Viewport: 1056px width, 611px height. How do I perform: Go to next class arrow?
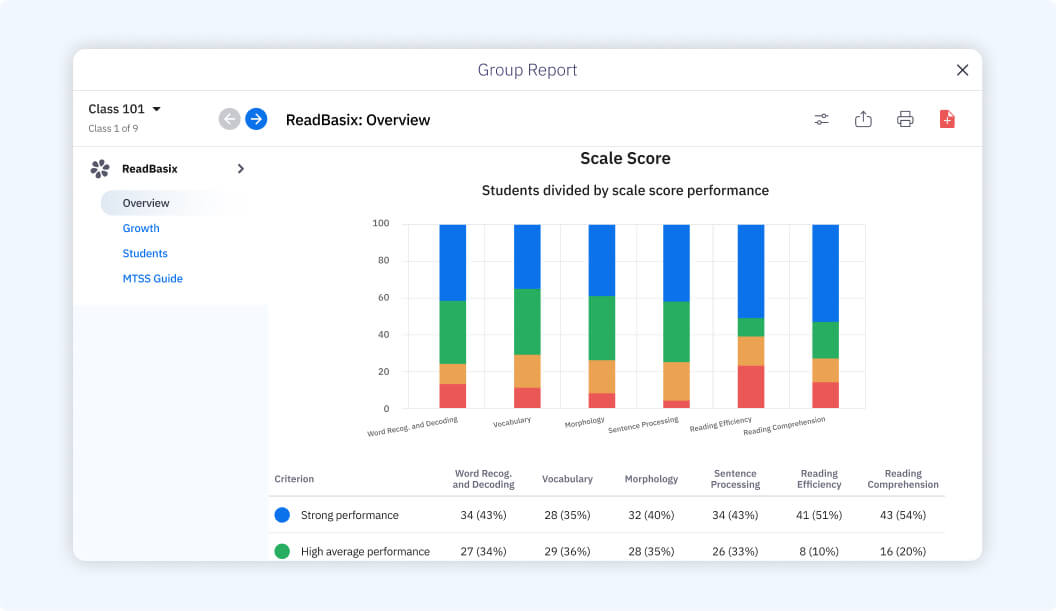click(x=256, y=119)
